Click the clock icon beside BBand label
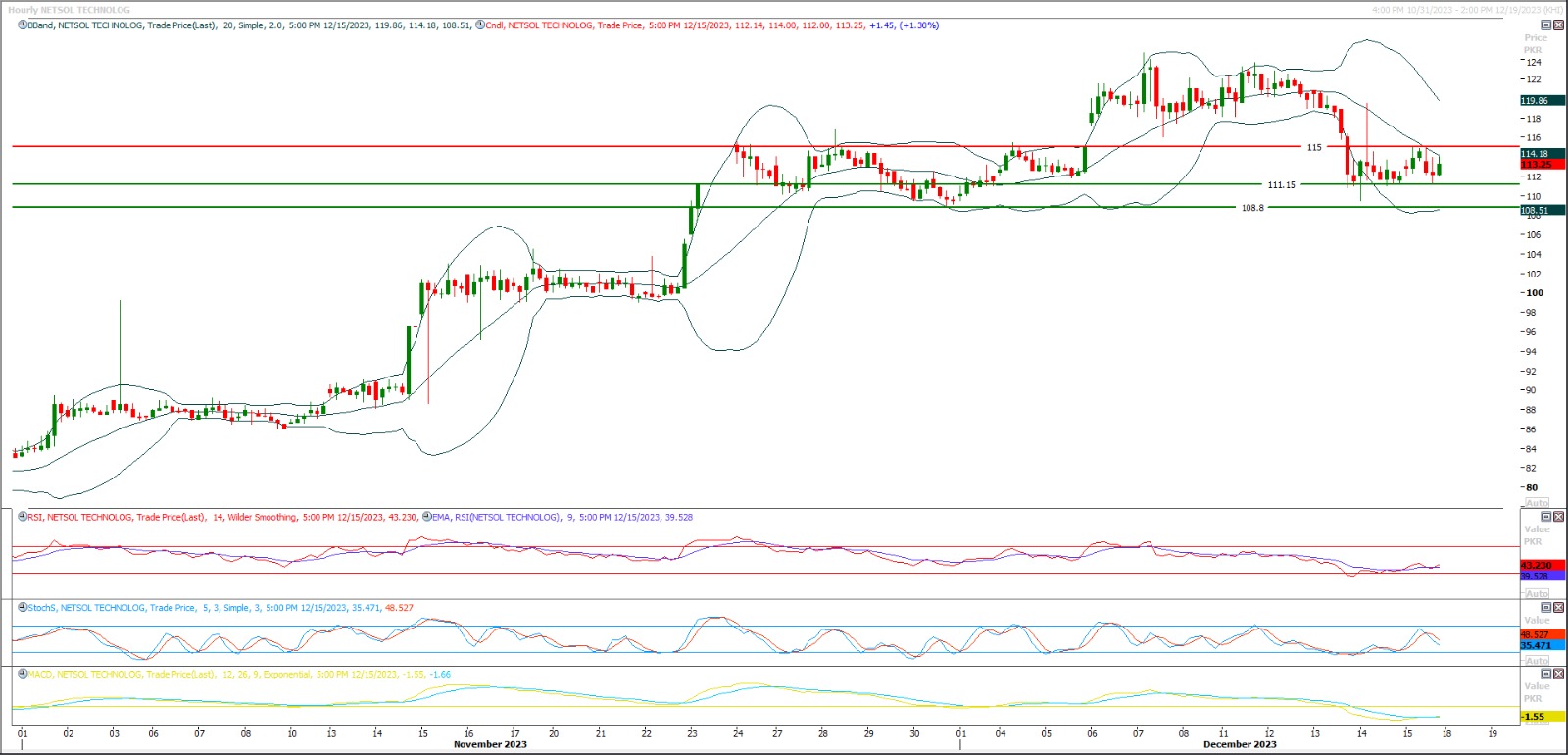This screenshot has height=755, width=1568. tap(23, 25)
